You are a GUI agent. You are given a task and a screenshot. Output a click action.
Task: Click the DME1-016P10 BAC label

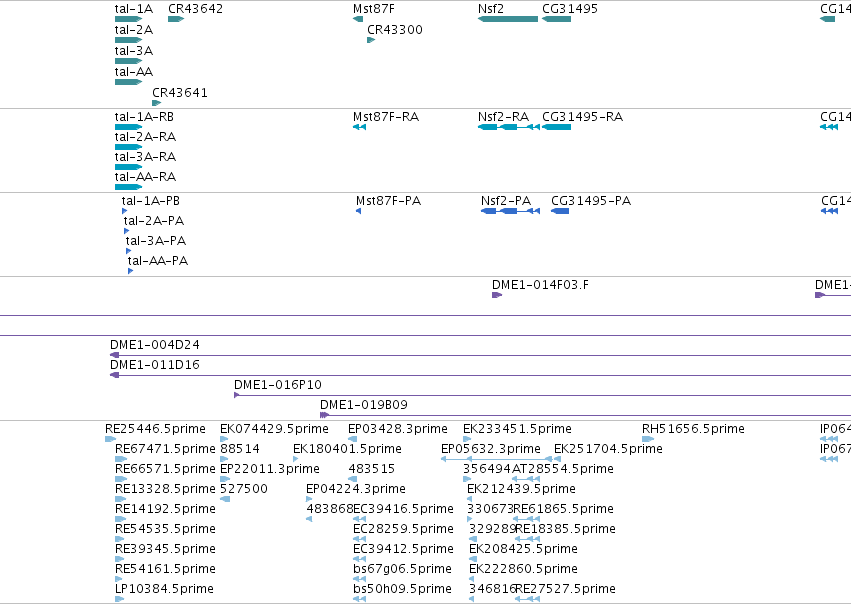tap(278, 385)
